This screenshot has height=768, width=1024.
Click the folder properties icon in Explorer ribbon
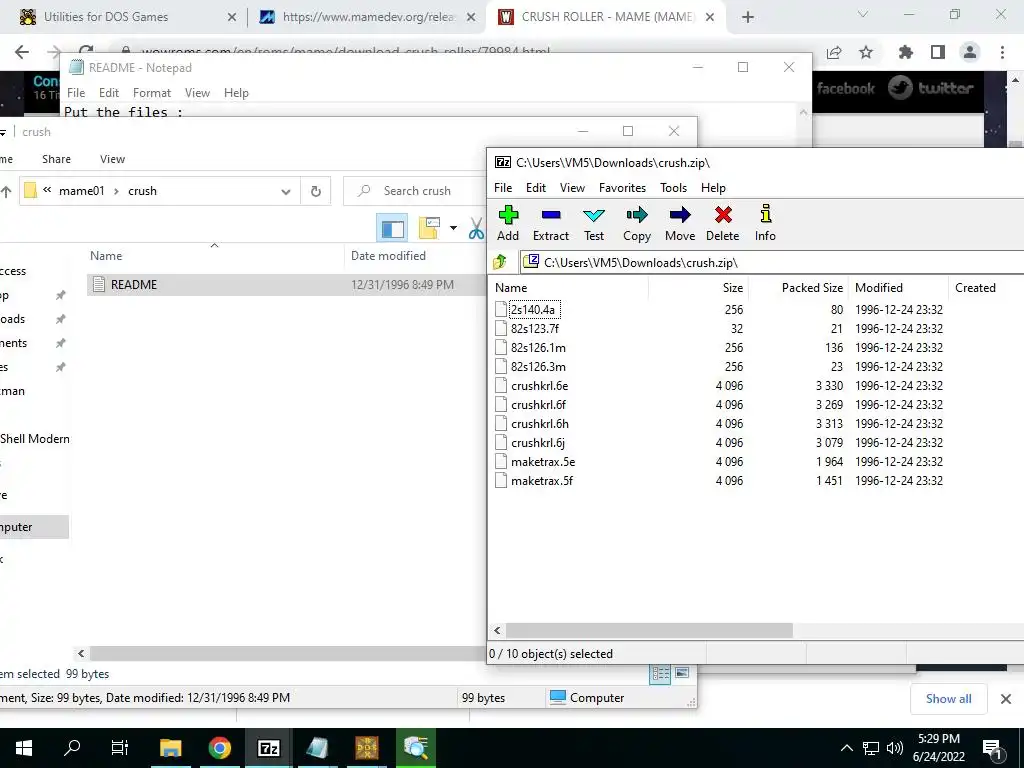[x=430, y=228]
